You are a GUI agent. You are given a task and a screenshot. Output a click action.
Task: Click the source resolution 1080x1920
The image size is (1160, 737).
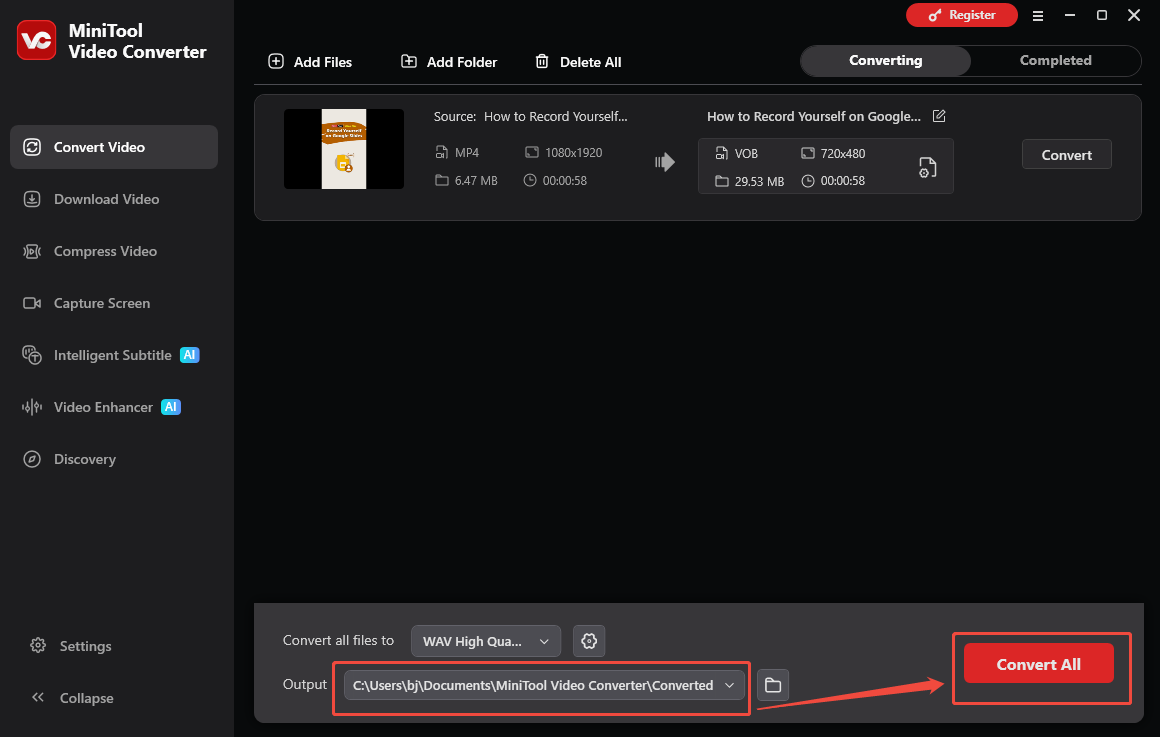(x=573, y=152)
